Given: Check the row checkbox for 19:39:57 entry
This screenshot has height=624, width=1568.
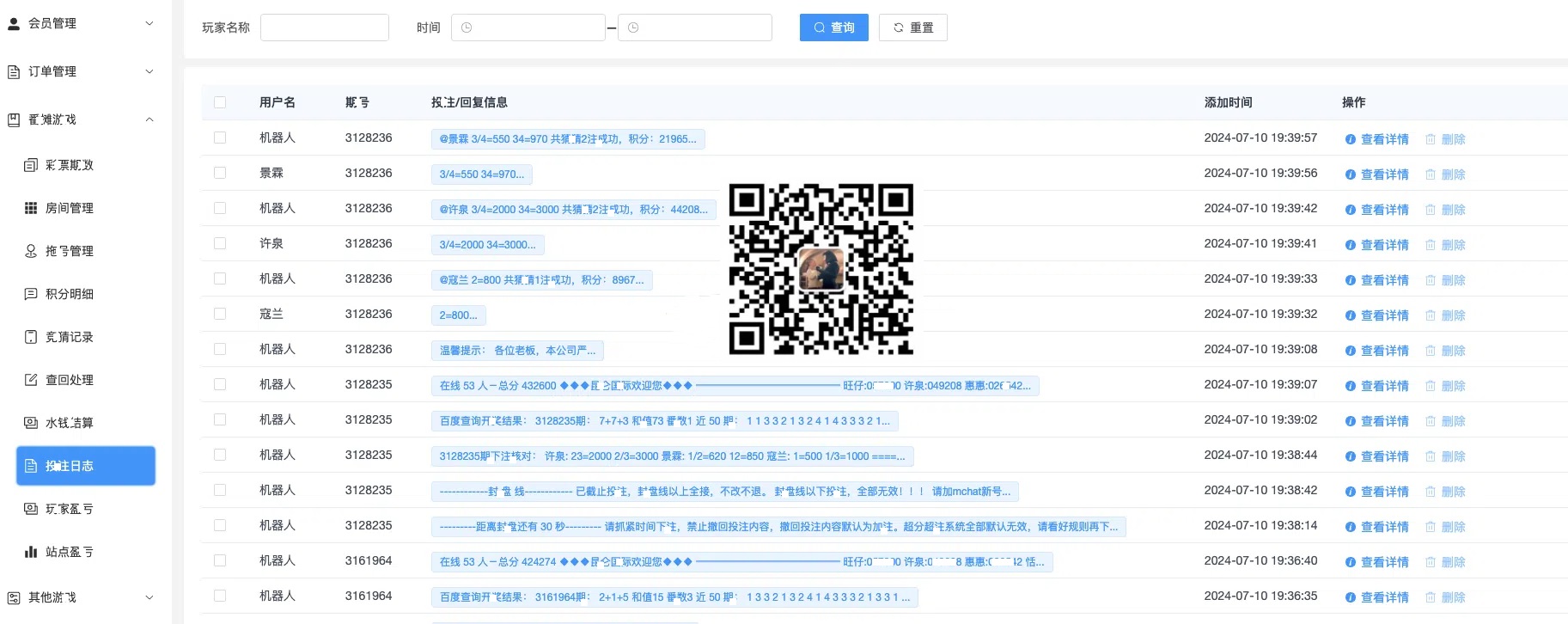Looking at the screenshot, I should point(220,138).
